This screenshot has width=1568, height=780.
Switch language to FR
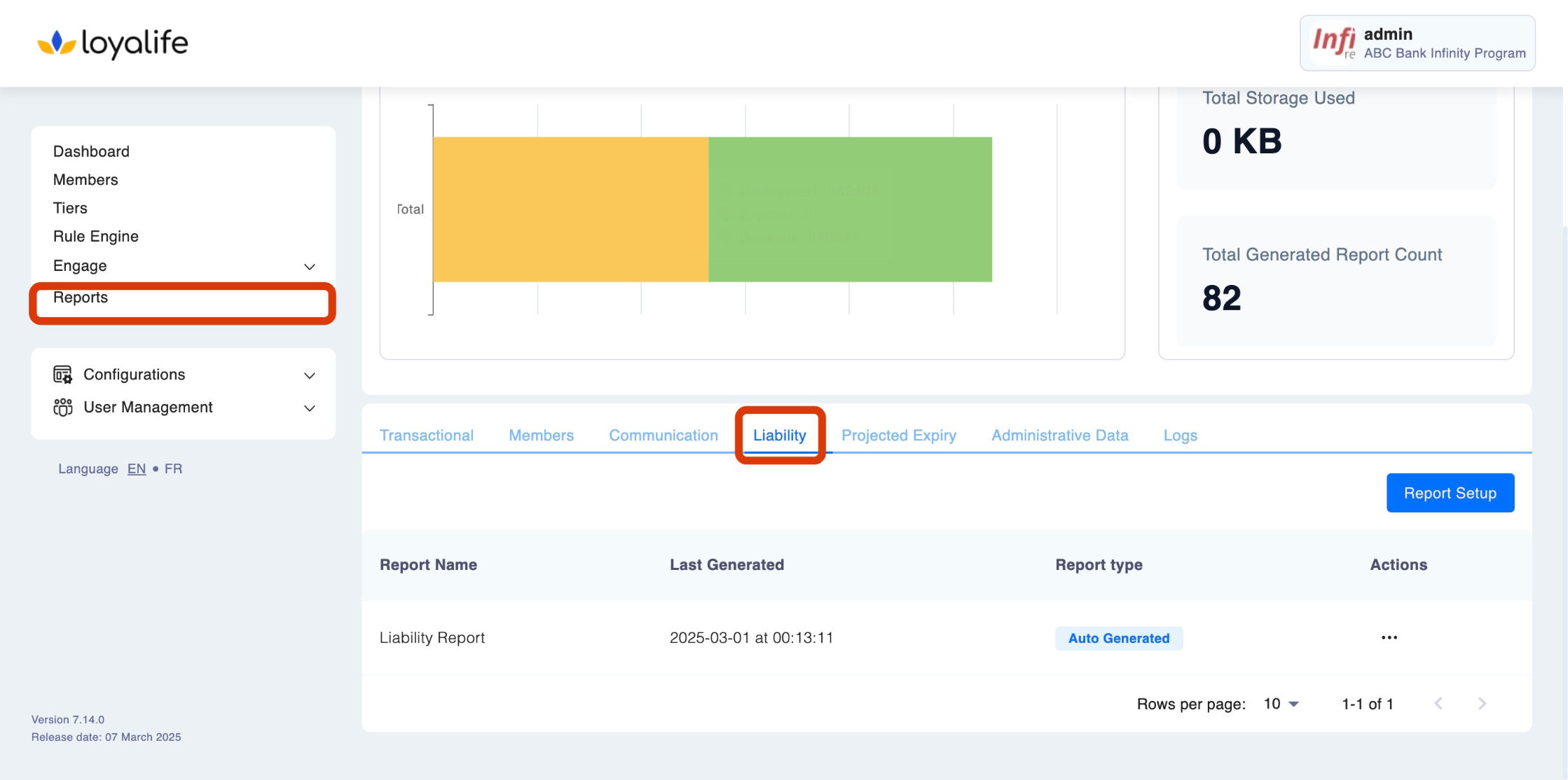[x=173, y=468]
